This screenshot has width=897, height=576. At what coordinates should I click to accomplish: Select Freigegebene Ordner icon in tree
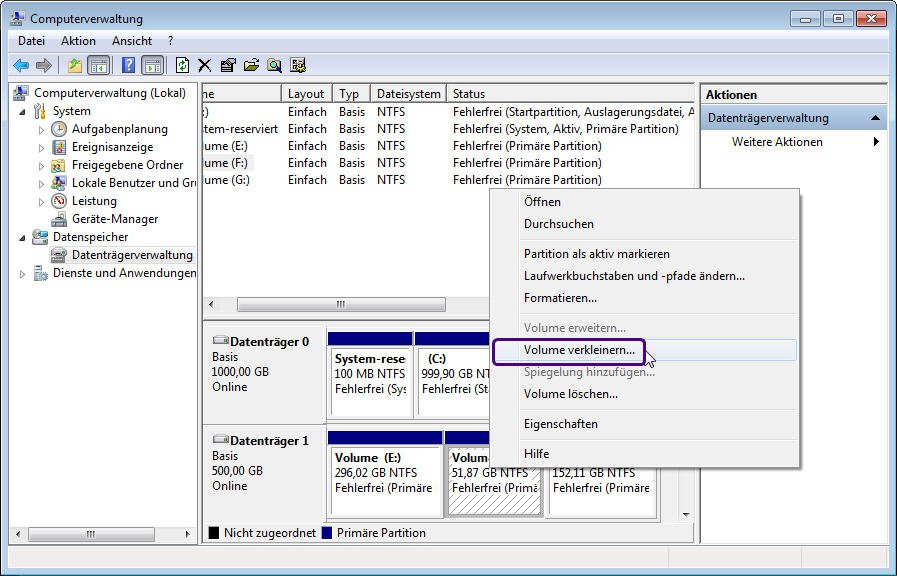click(59, 165)
